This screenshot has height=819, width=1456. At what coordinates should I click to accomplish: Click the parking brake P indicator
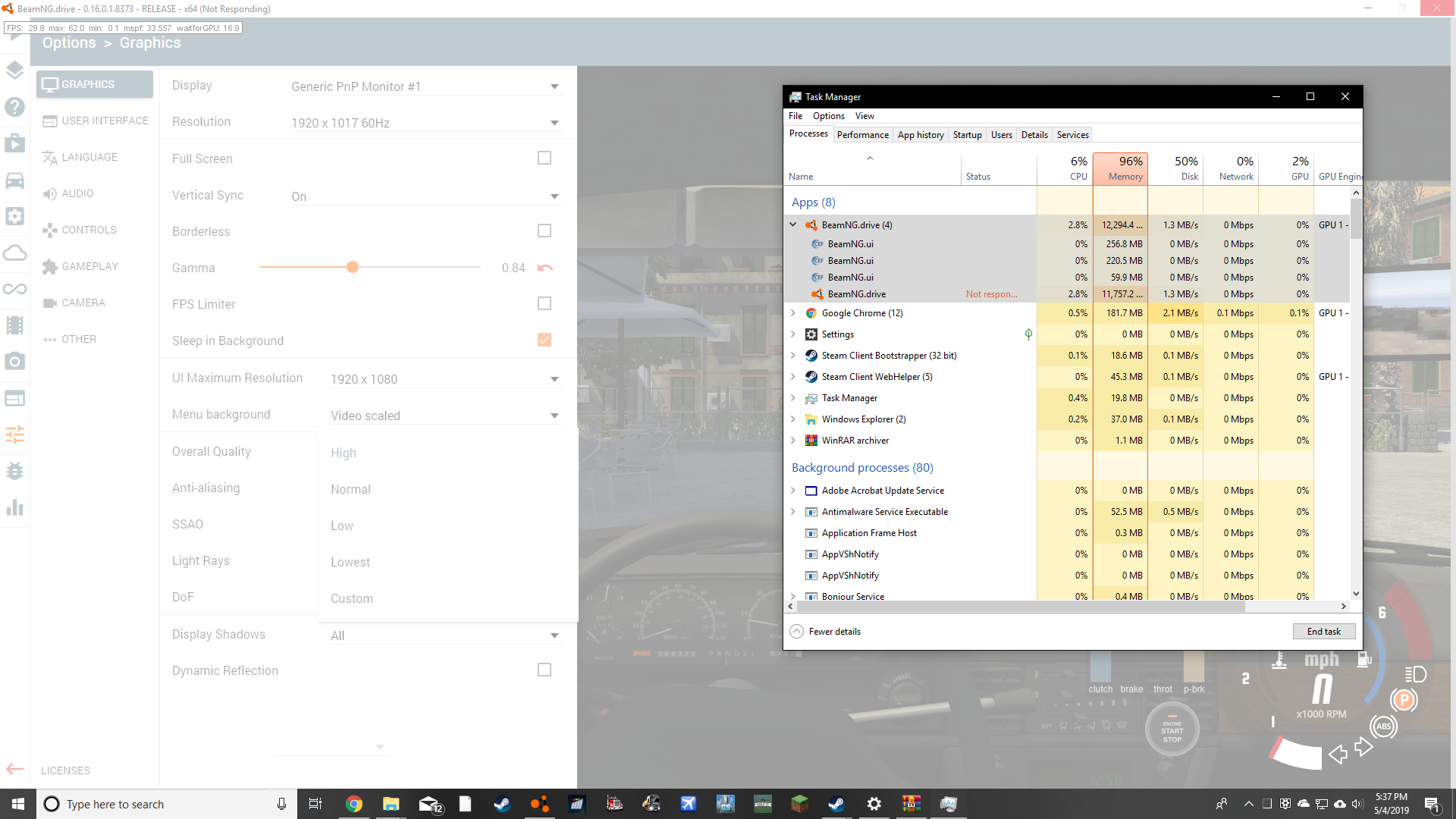(x=1404, y=699)
